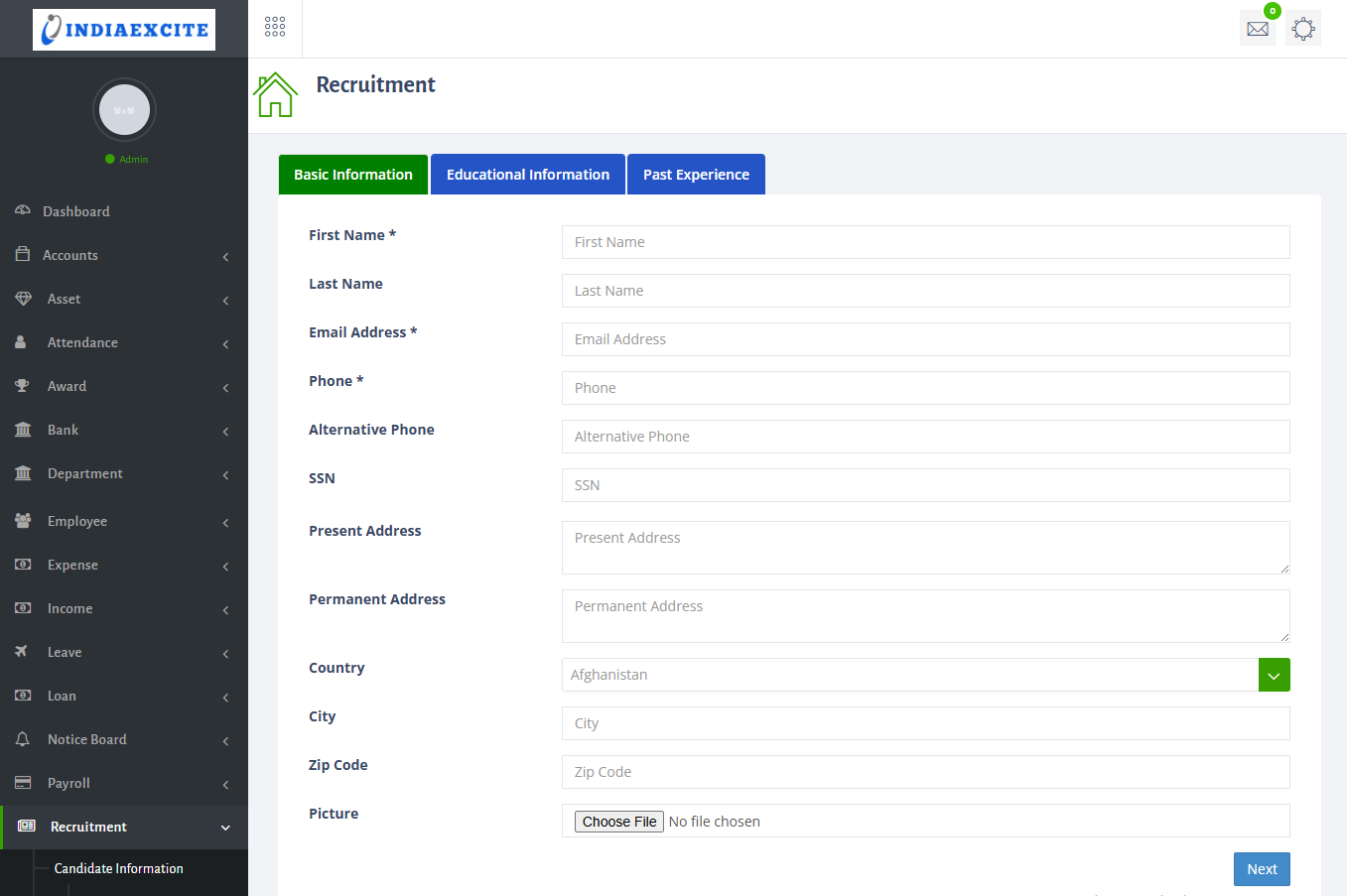Click the envelope messages icon
The width and height of the screenshot is (1347, 896).
1257,29
